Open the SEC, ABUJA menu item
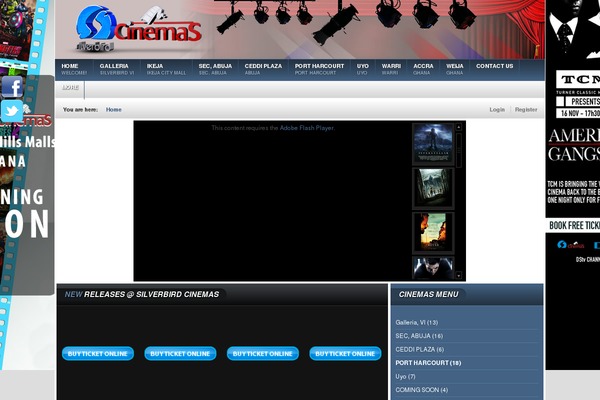600x400 pixels. 215,69
